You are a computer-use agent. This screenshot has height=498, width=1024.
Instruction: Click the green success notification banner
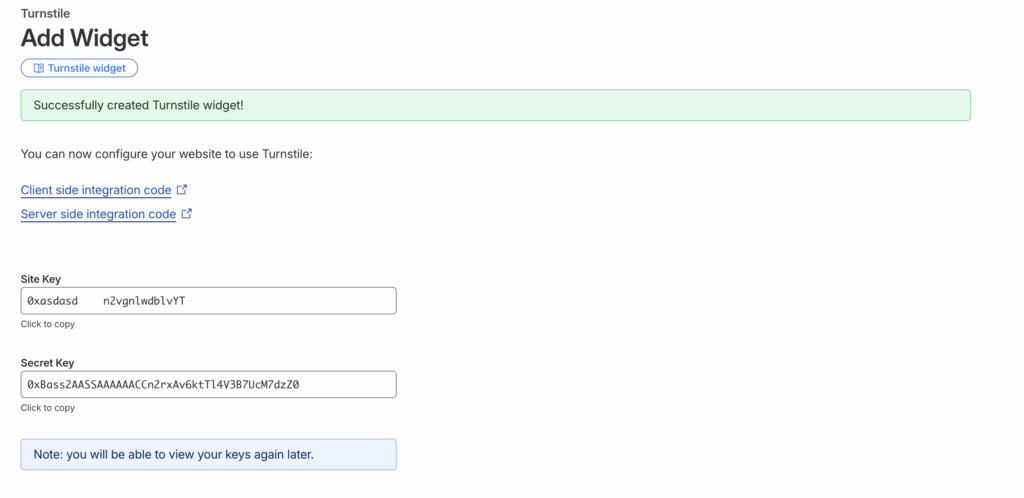(495, 105)
